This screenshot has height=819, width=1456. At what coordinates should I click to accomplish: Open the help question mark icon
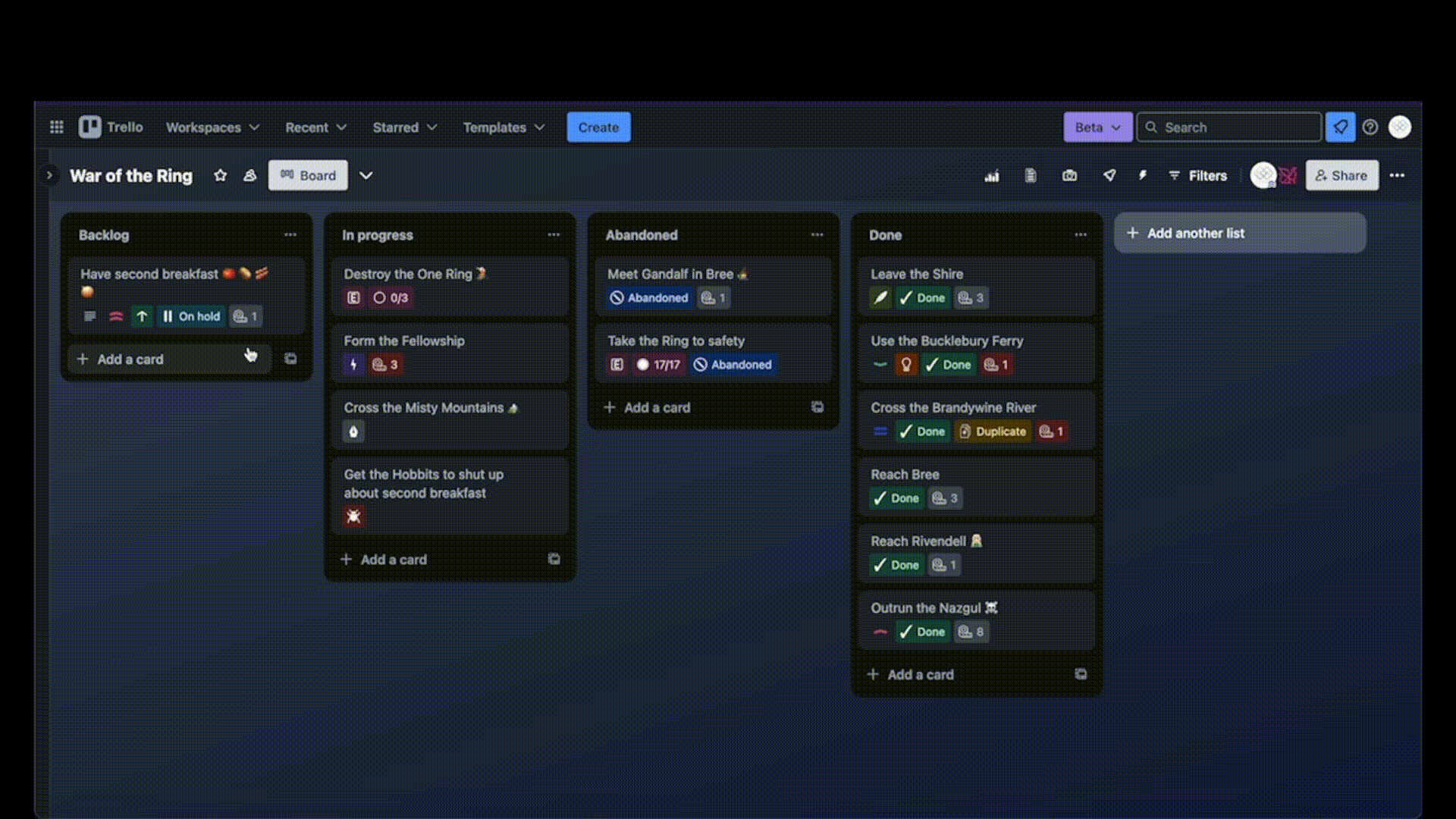(x=1370, y=127)
